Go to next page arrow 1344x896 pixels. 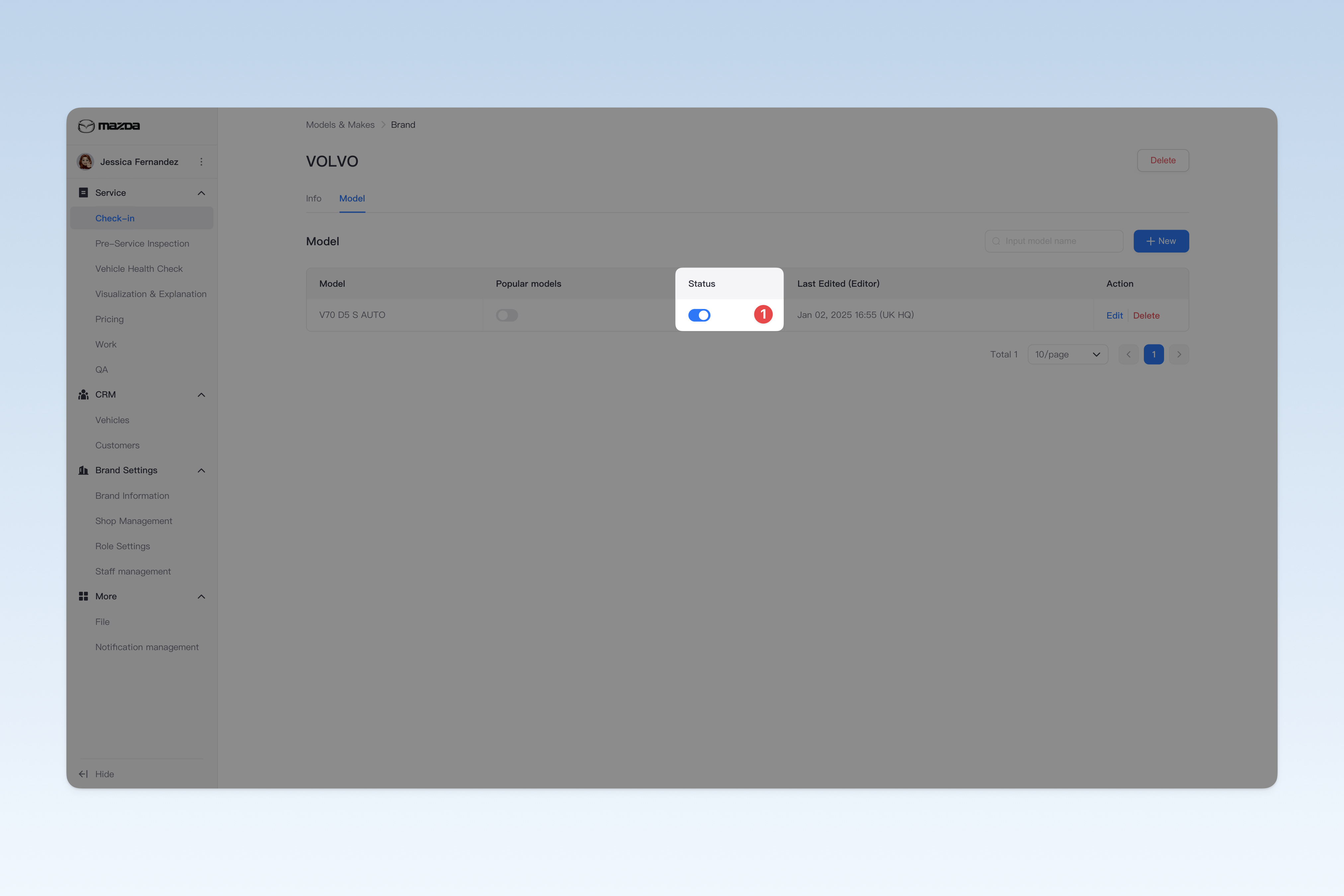[x=1179, y=354]
